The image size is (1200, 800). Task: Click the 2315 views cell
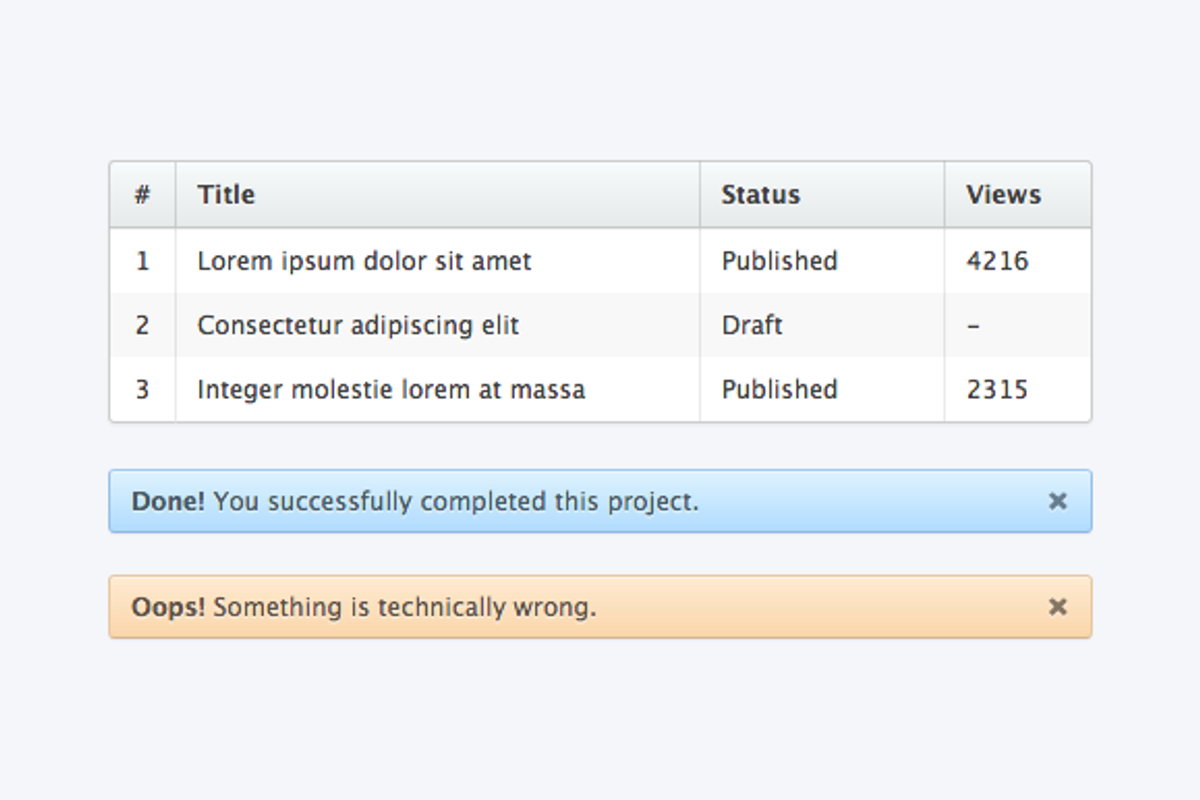pyautogui.click(x=997, y=389)
